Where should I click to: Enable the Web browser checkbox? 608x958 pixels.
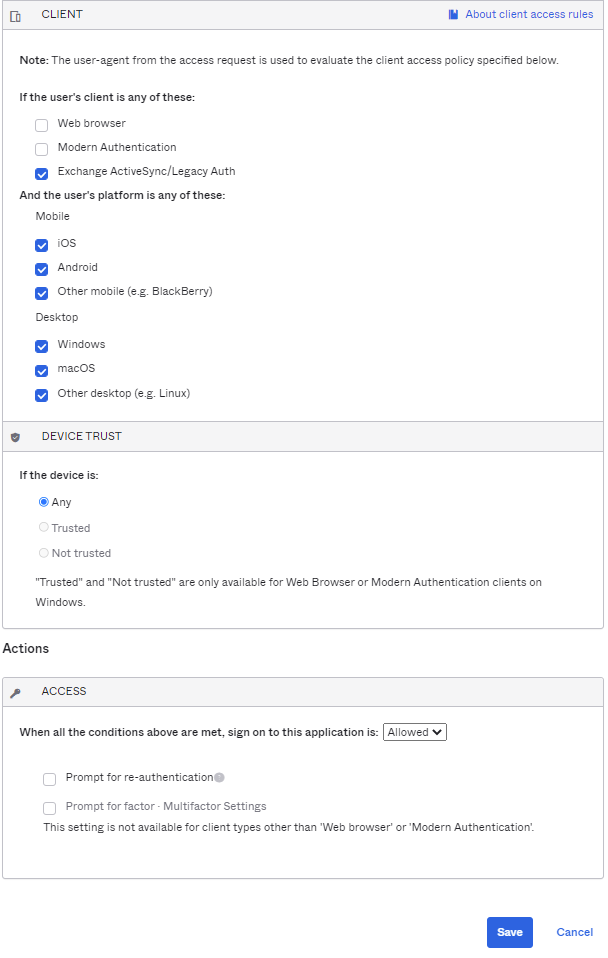coord(42,125)
